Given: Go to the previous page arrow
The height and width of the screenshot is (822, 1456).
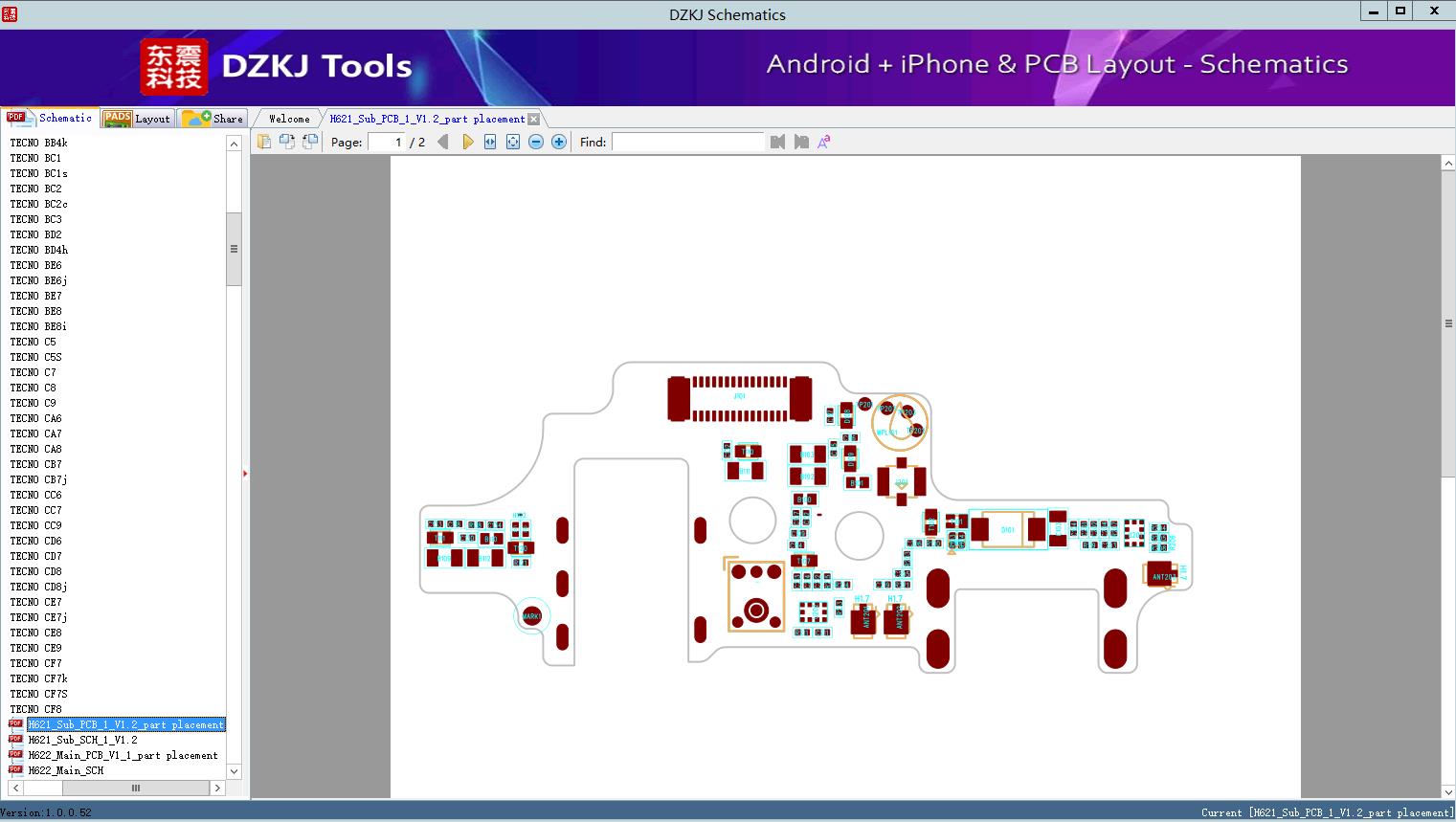Looking at the screenshot, I should coord(443,142).
